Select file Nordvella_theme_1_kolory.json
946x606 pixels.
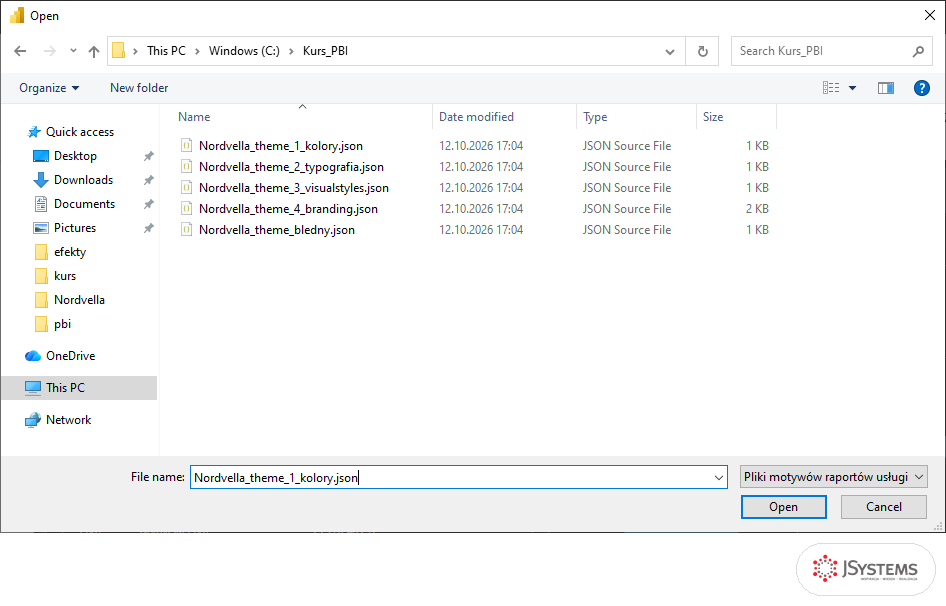click(281, 146)
